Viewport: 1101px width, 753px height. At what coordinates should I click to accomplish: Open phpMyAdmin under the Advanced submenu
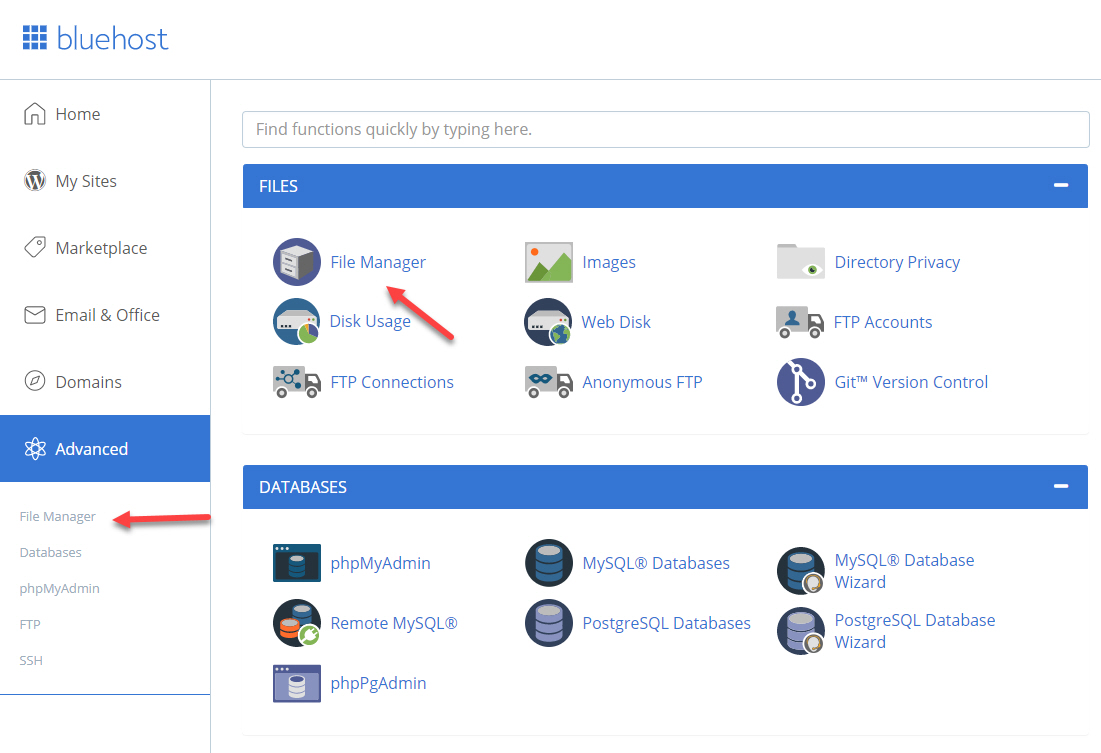tap(60, 589)
